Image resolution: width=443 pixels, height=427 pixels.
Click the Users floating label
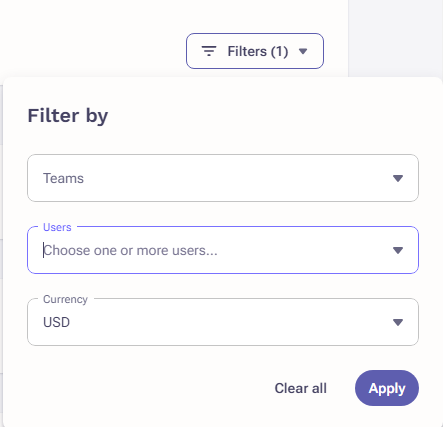pyautogui.click(x=57, y=227)
